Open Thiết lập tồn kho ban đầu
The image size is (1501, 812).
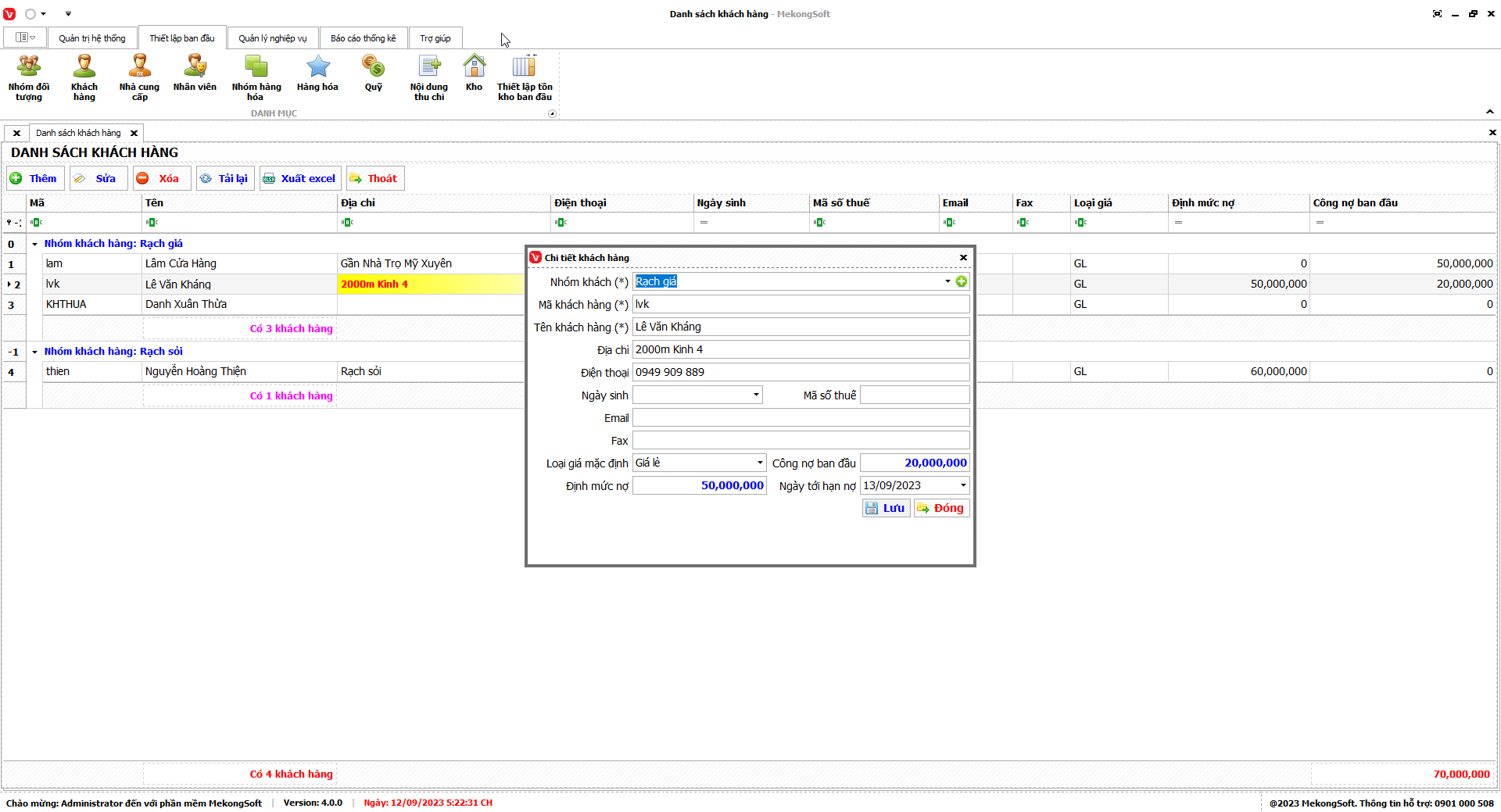525,77
